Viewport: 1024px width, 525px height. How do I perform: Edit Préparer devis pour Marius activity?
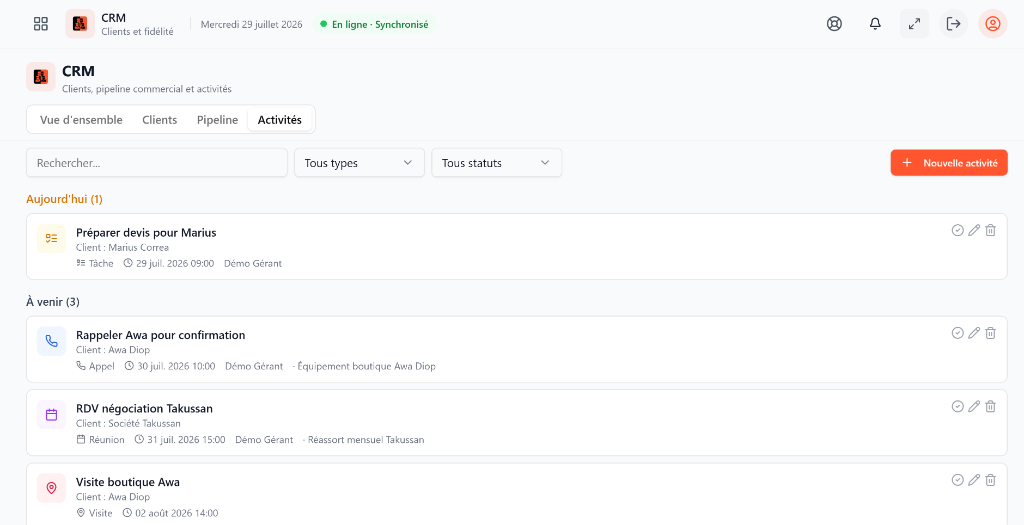point(974,230)
